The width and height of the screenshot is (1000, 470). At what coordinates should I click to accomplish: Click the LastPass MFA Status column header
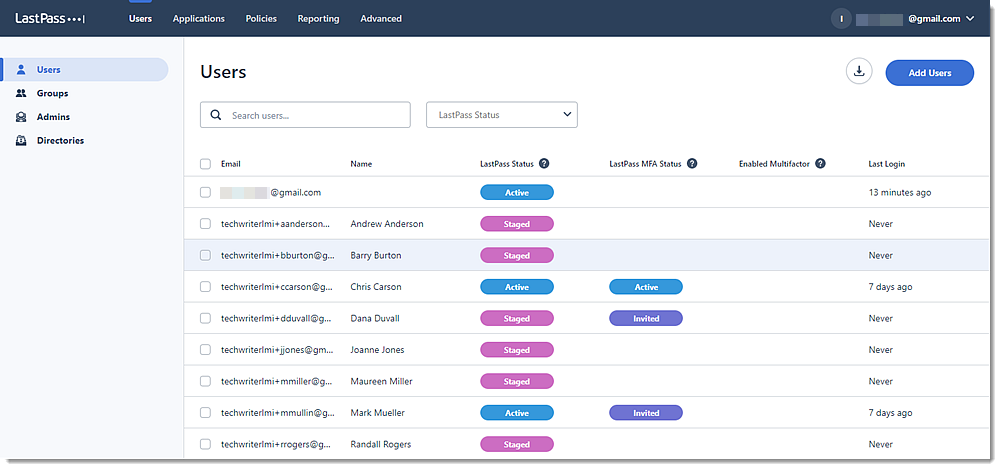pyautogui.click(x=645, y=164)
